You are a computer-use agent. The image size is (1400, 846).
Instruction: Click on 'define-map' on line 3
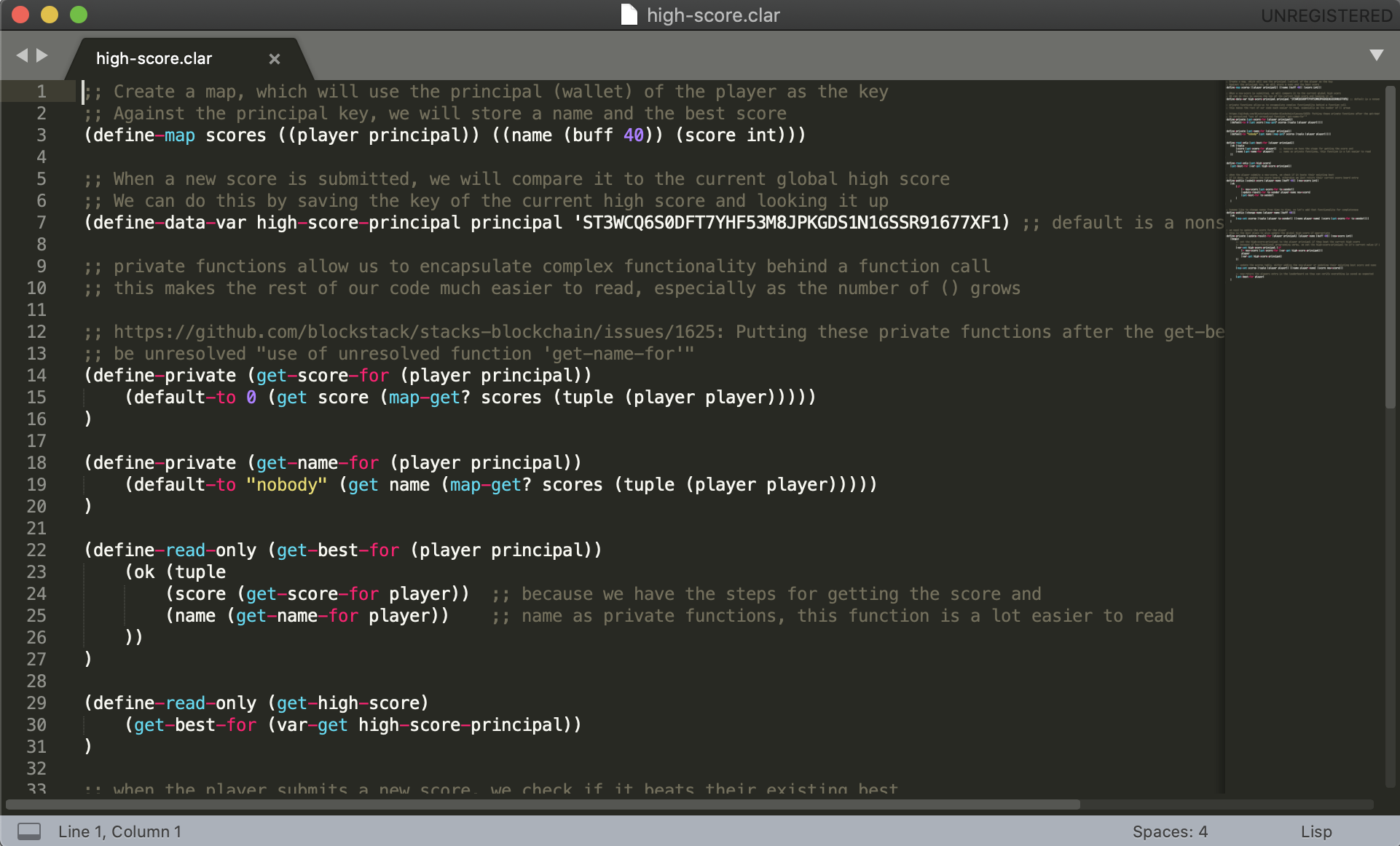(144, 135)
